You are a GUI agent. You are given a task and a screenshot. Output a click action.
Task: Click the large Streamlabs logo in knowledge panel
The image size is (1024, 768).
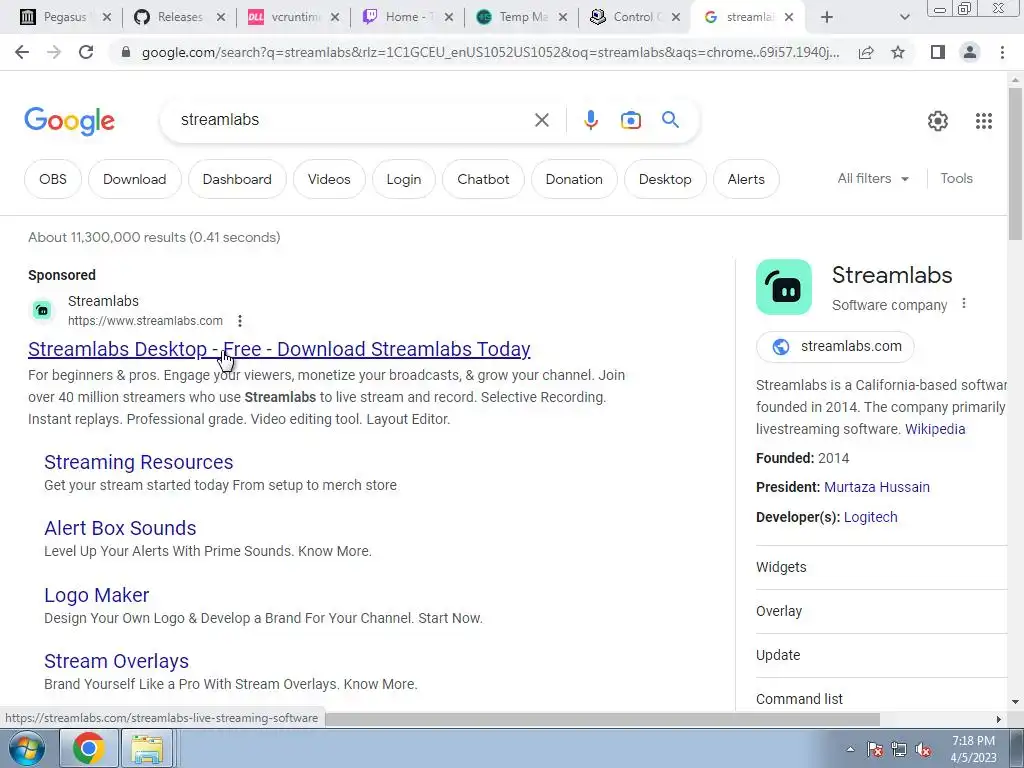(x=784, y=287)
